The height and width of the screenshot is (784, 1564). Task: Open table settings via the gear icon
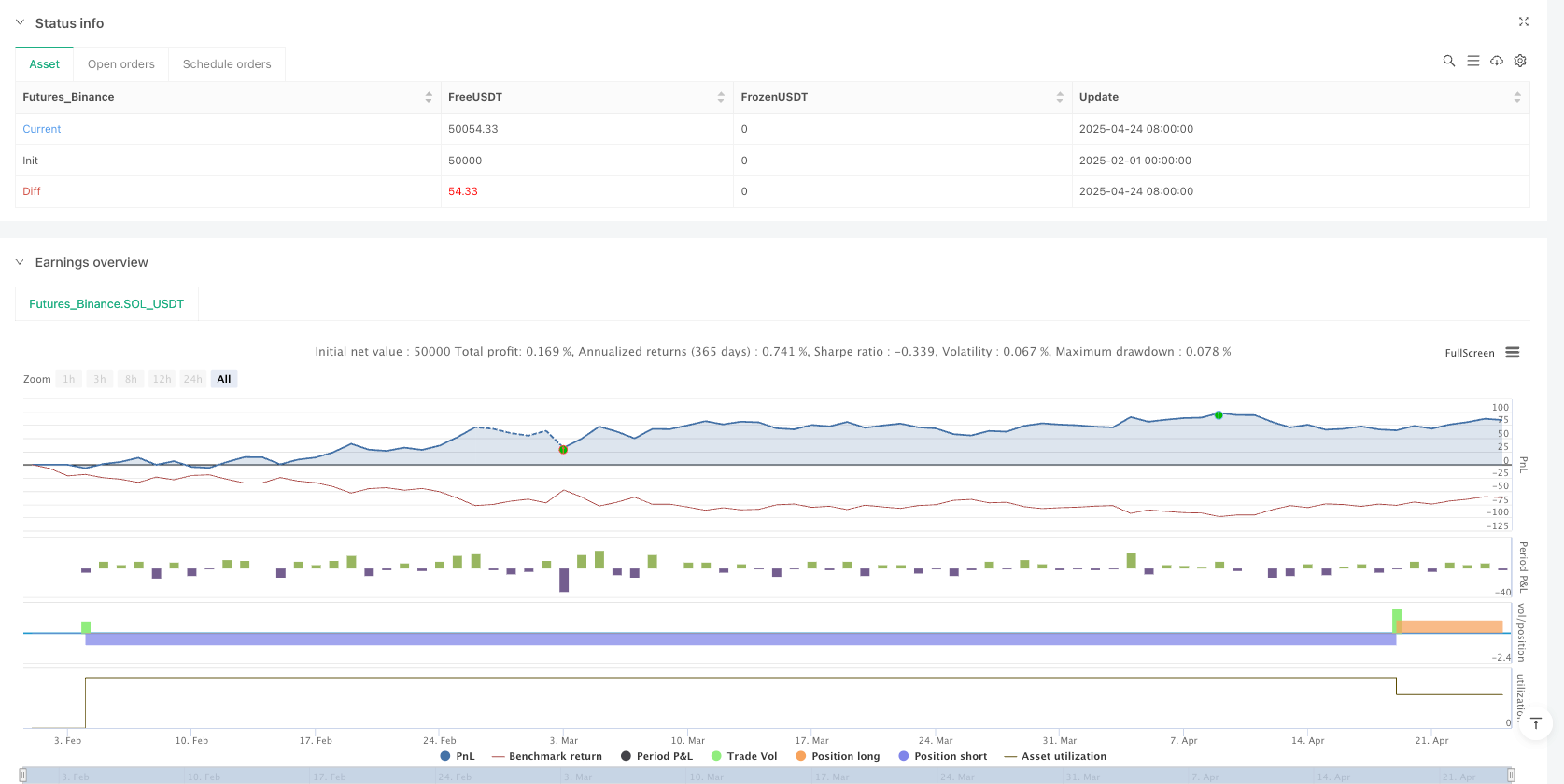point(1520,61)
